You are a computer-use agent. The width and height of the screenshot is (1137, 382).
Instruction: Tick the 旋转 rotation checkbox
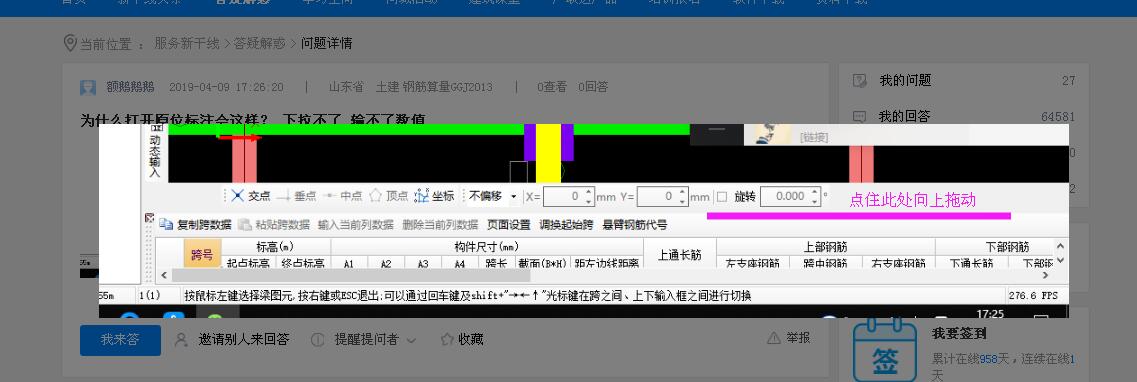point(722,196)
